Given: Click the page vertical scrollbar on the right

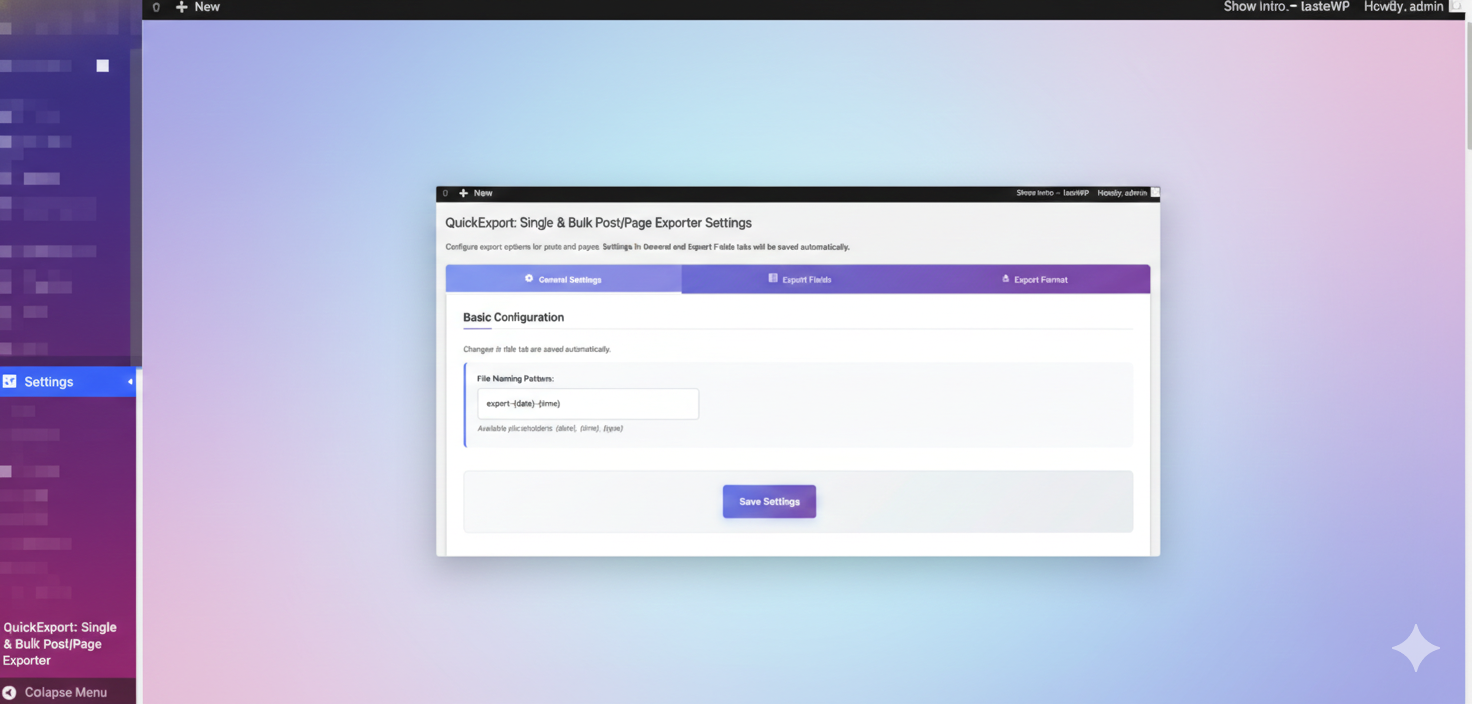Looking at the screenshot, I should tap(1467, 85).
